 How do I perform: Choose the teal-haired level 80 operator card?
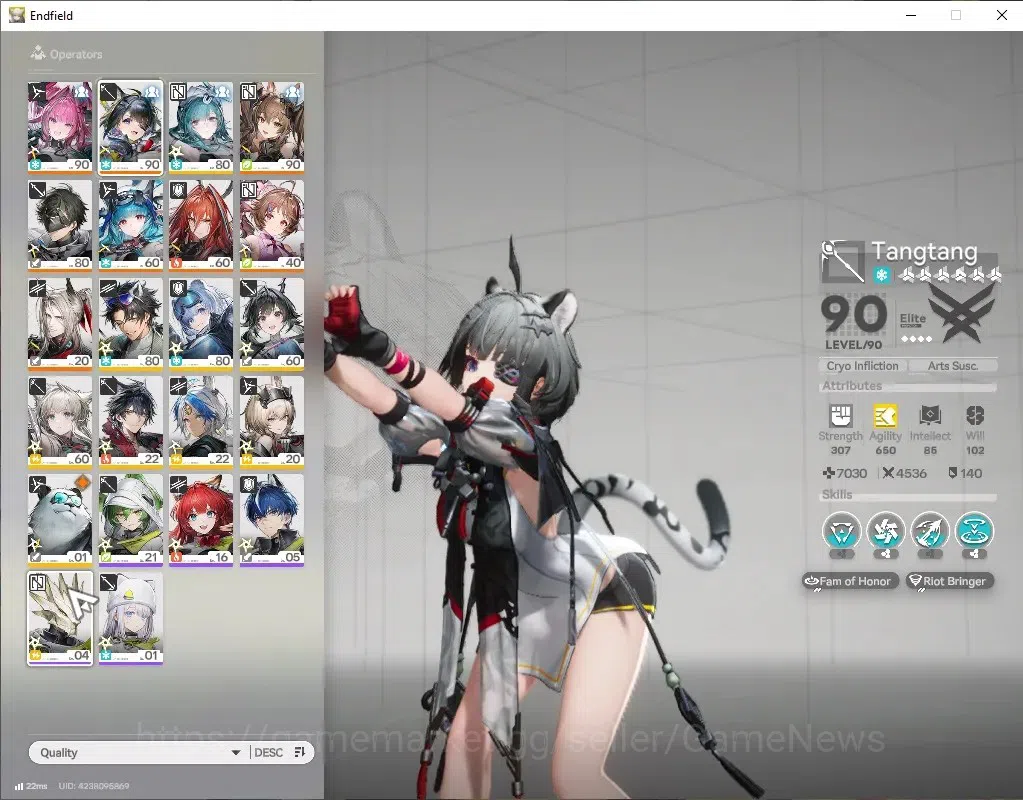(201, 127)
